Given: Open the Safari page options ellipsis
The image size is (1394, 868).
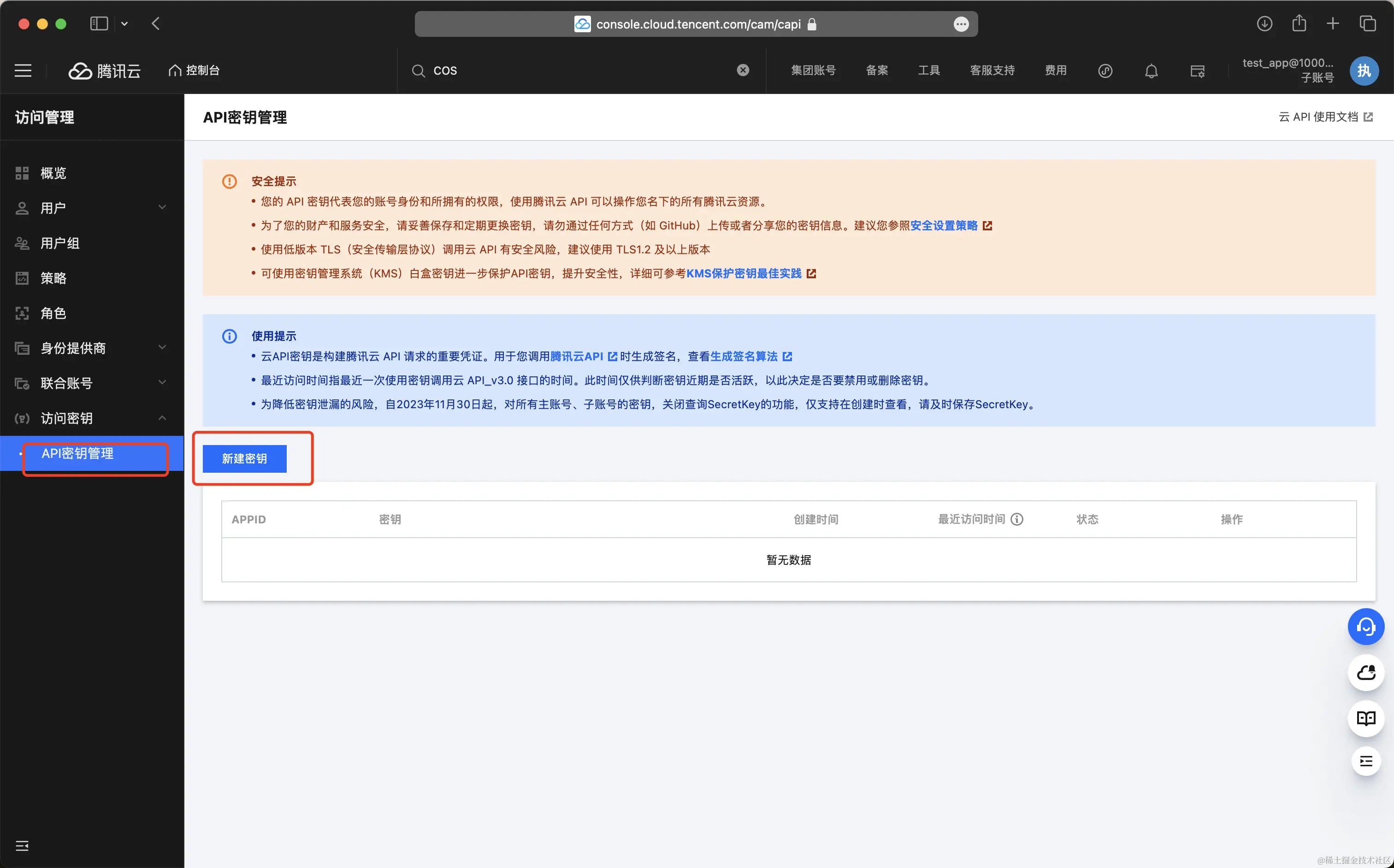Looking at the screenshot, I should [961, 24].
